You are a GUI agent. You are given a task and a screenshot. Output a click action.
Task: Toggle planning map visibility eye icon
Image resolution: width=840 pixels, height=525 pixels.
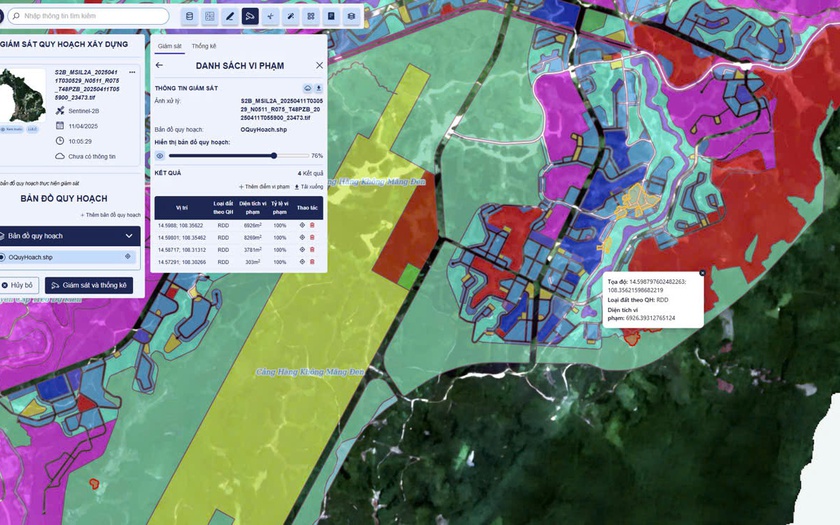click(159, 156)
